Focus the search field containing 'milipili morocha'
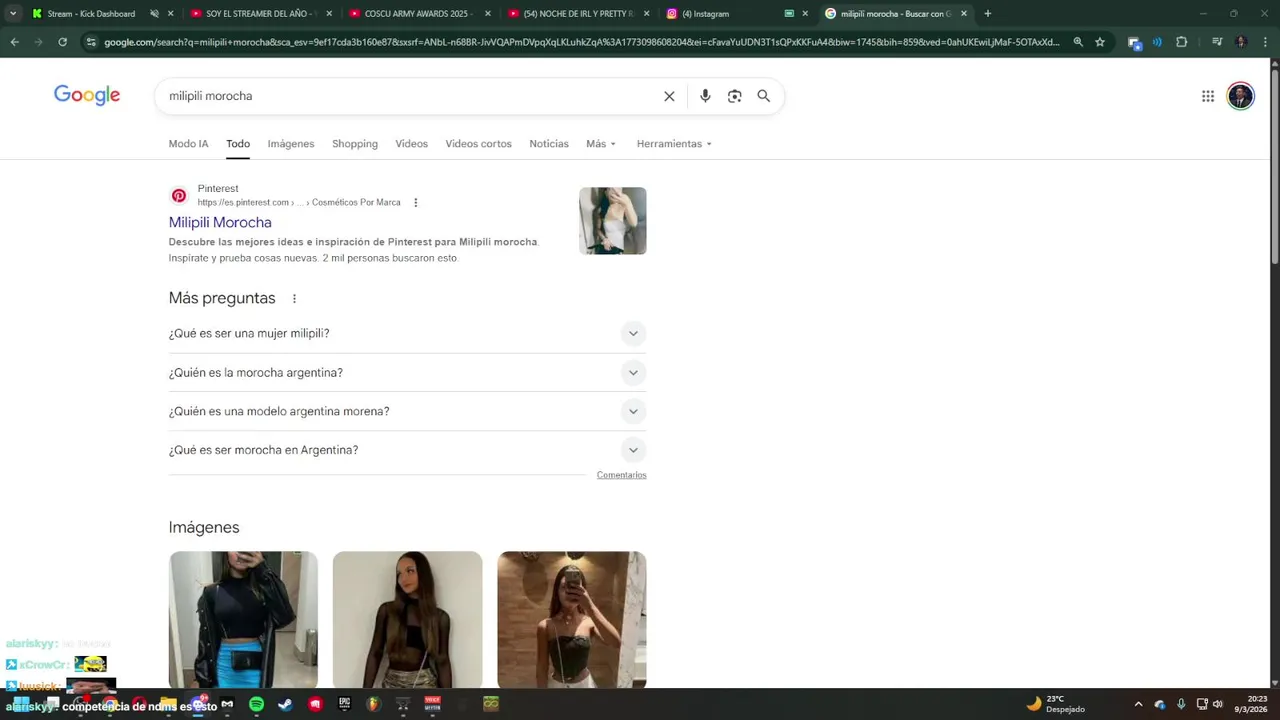The image size is (1280, 720). click(410, 96)
